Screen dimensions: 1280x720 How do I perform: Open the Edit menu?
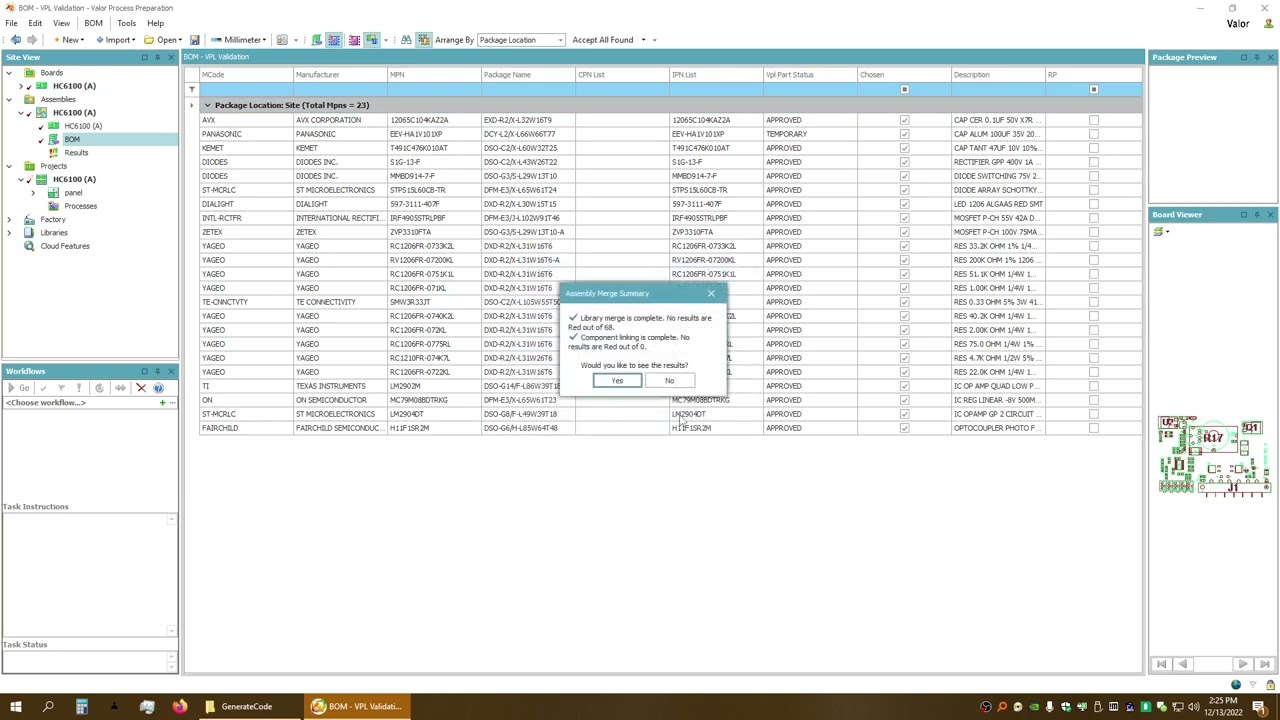click(x=35, y=23)
